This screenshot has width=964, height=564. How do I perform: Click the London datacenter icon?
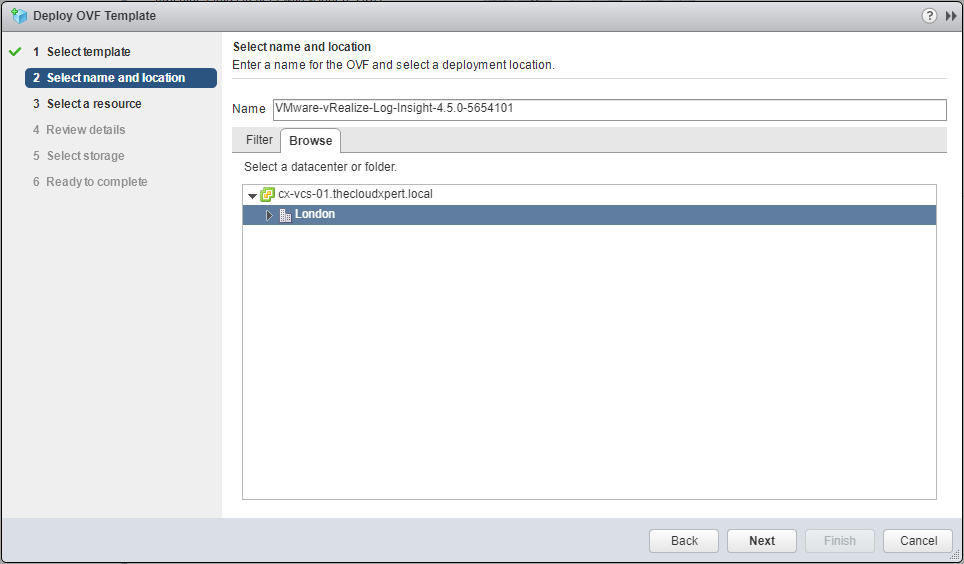(285, 215)
